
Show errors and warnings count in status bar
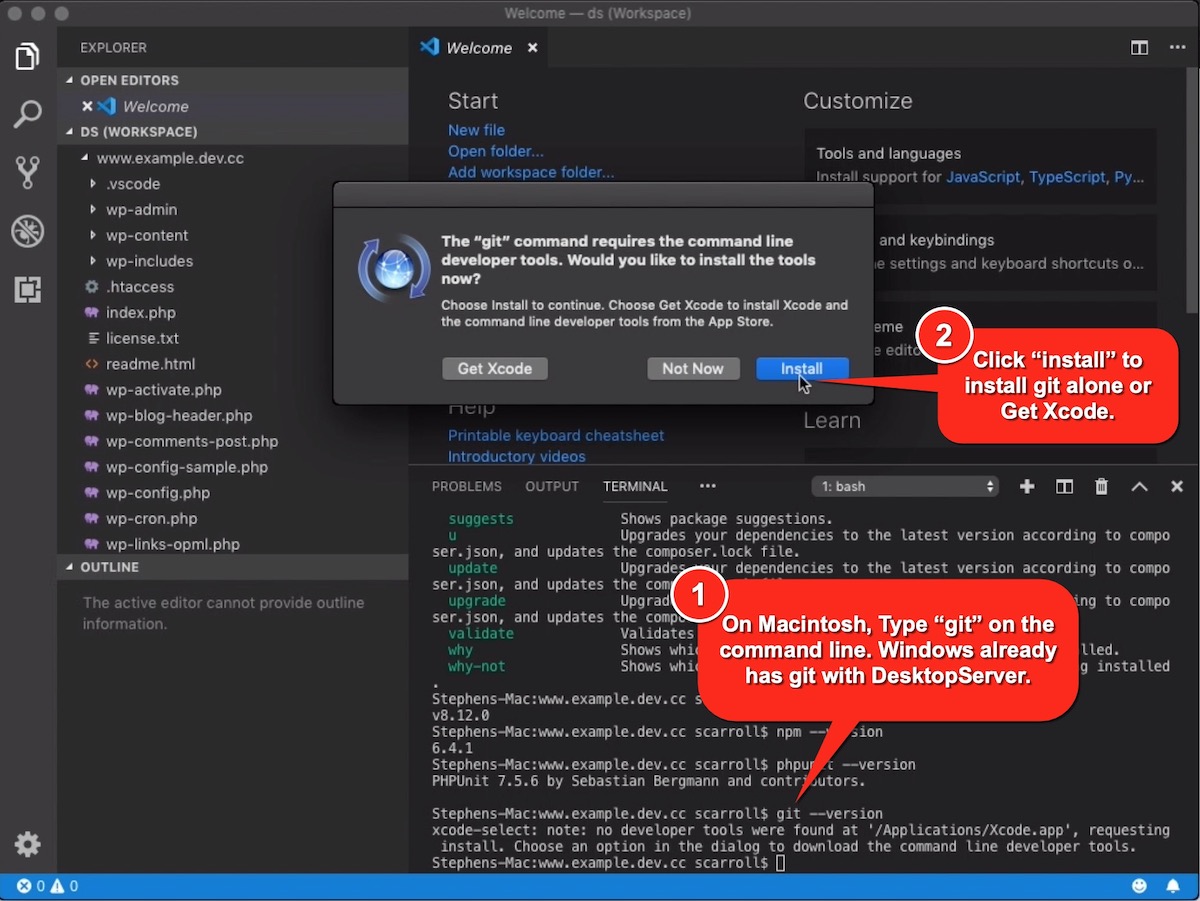coord(47,886)
